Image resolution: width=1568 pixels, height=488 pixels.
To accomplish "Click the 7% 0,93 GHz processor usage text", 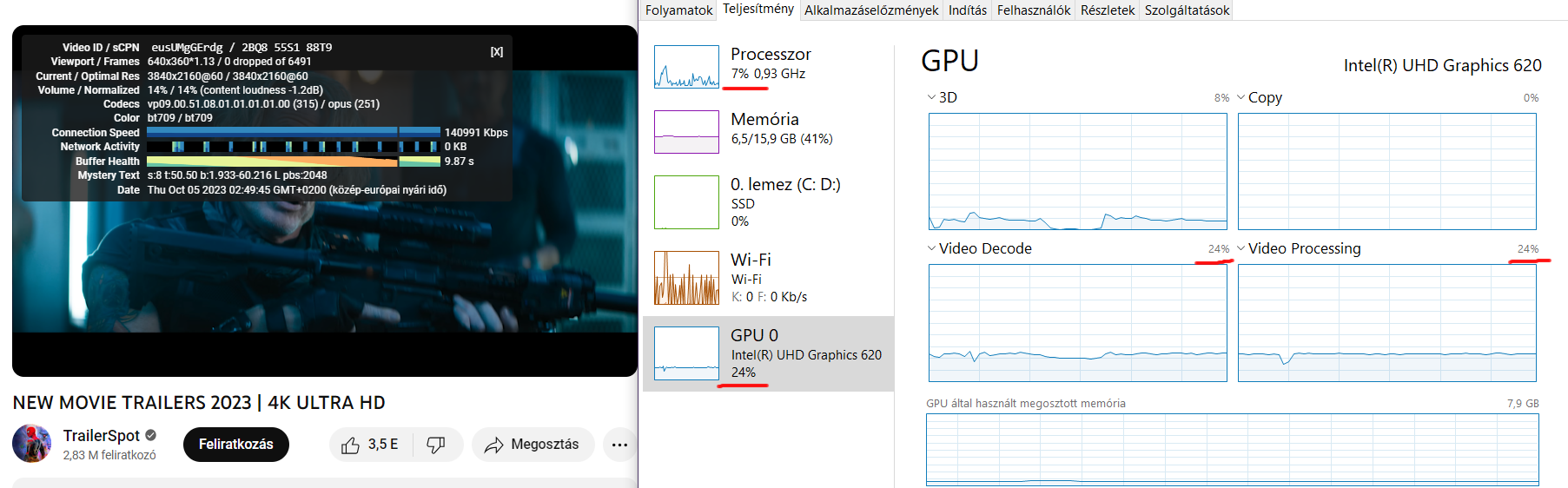I will click(768, 74).
